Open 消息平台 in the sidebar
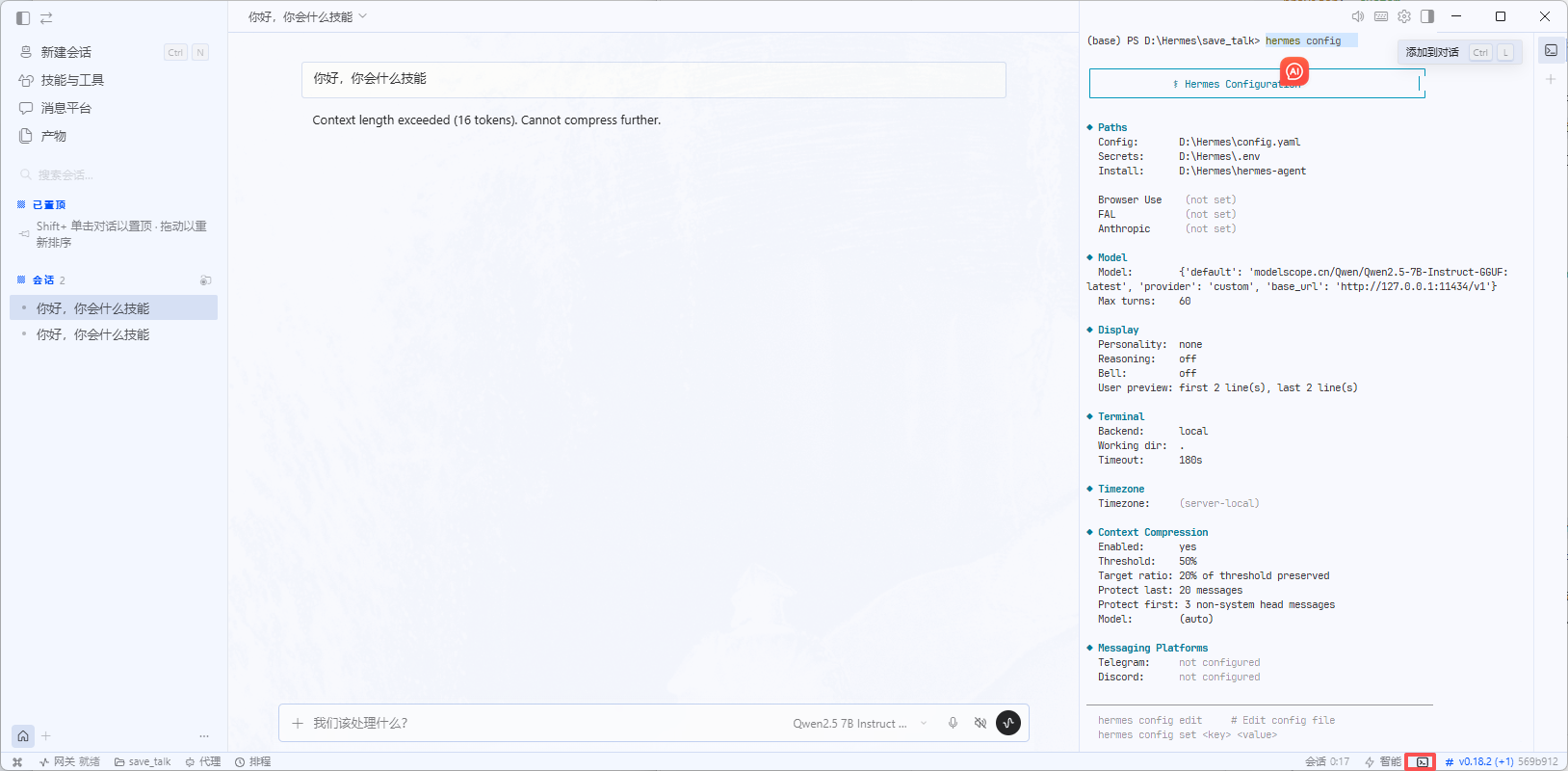 click(114, 108)
